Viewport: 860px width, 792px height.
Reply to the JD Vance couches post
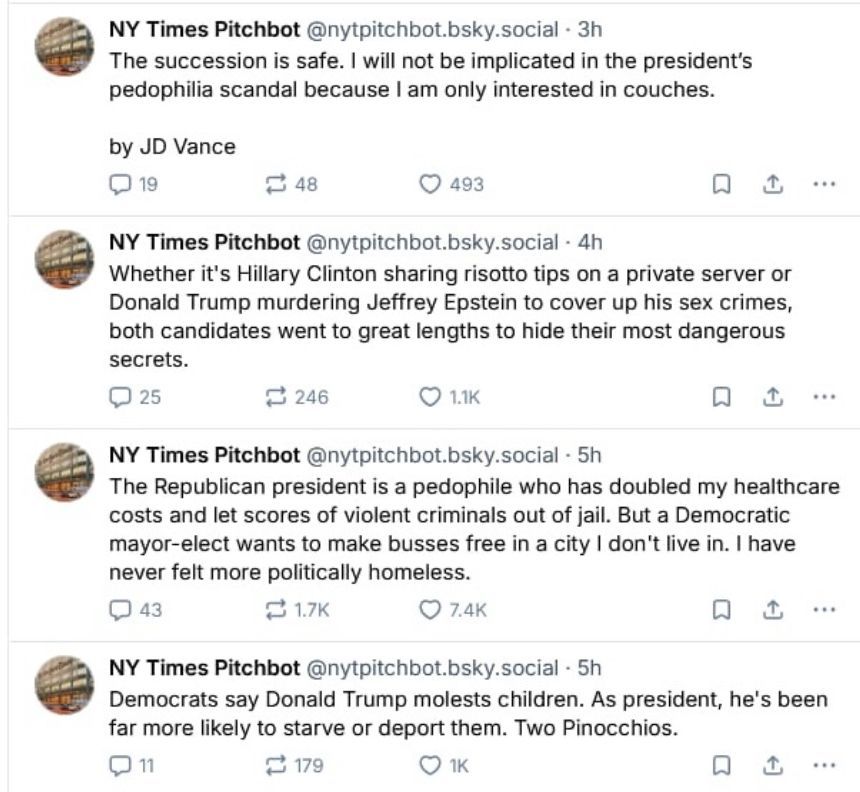[119, 184]
